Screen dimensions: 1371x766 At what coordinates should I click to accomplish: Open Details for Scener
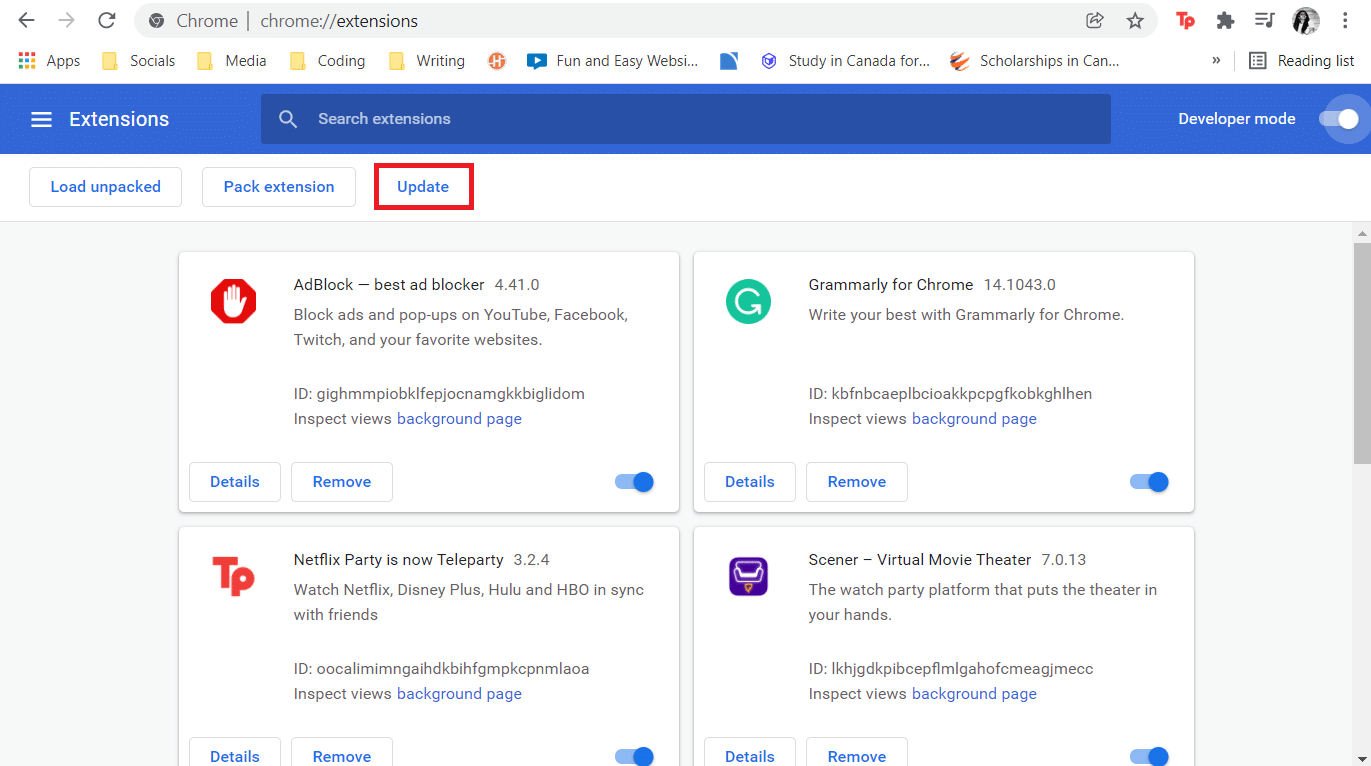750,754
